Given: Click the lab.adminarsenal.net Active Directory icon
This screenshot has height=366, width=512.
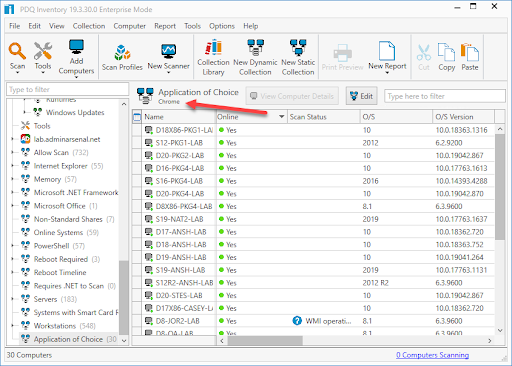Looking at the screenshot, I should [x=25, y=139].
